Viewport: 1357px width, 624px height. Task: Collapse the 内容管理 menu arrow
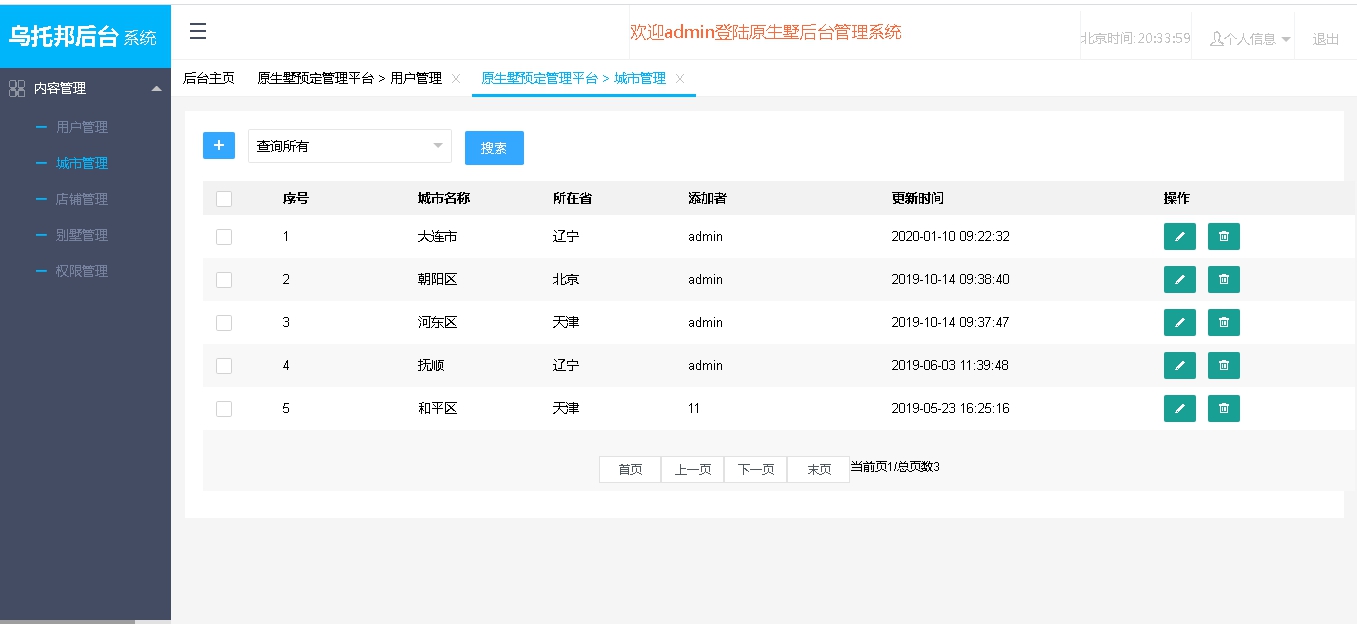pyautogui.click(x=156, y=89)
